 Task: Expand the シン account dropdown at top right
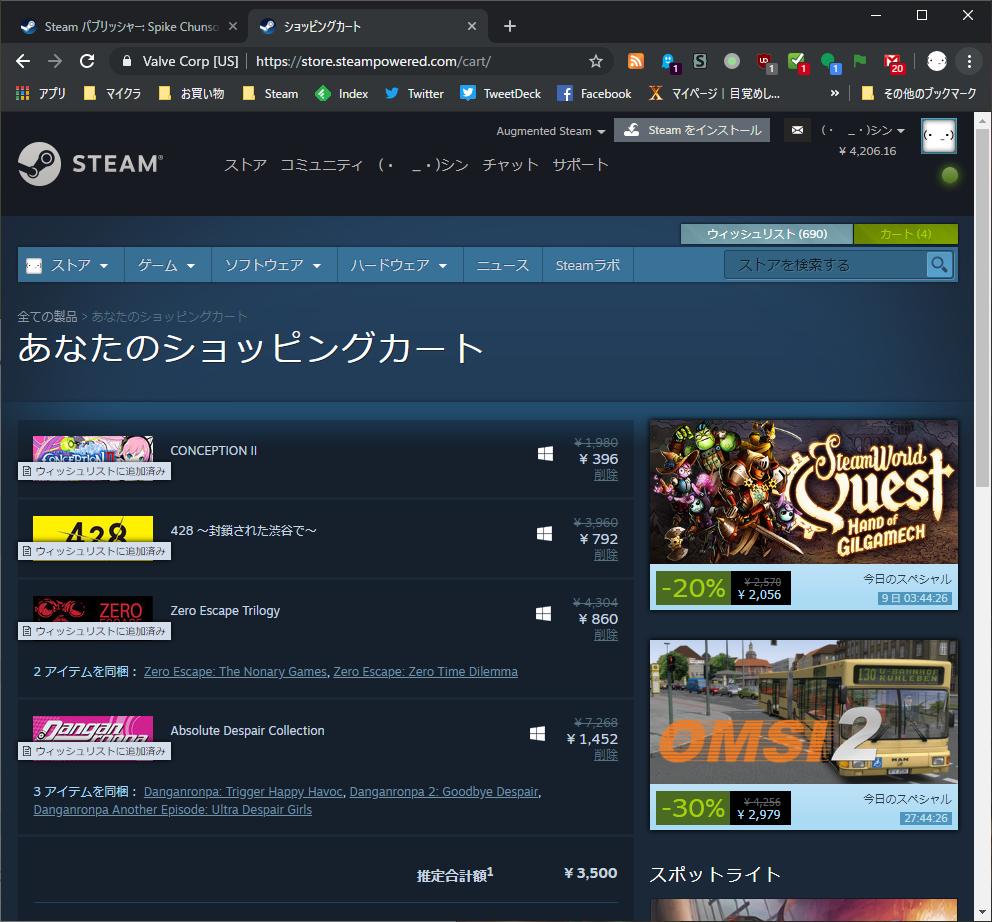pos(863,130)
